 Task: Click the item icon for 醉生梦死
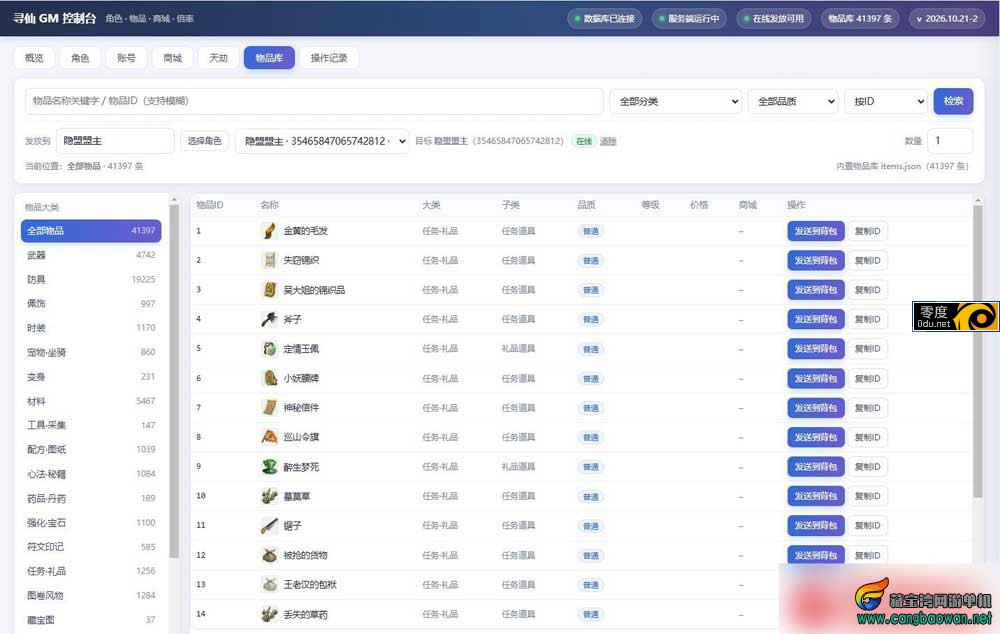click(x=269, y=467)
